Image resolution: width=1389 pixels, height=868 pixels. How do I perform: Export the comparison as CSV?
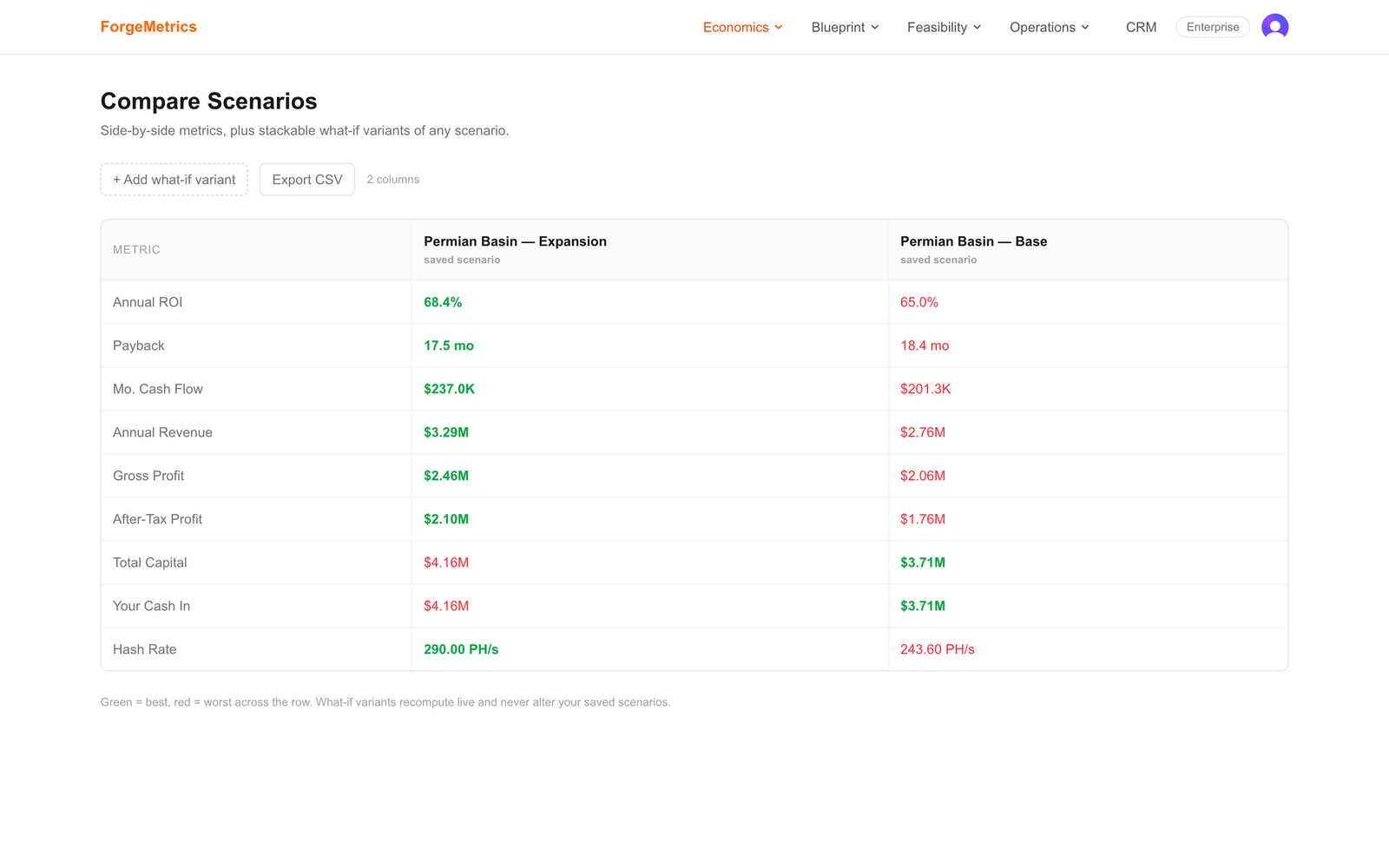pyautogui.click(x=307, y=180)
